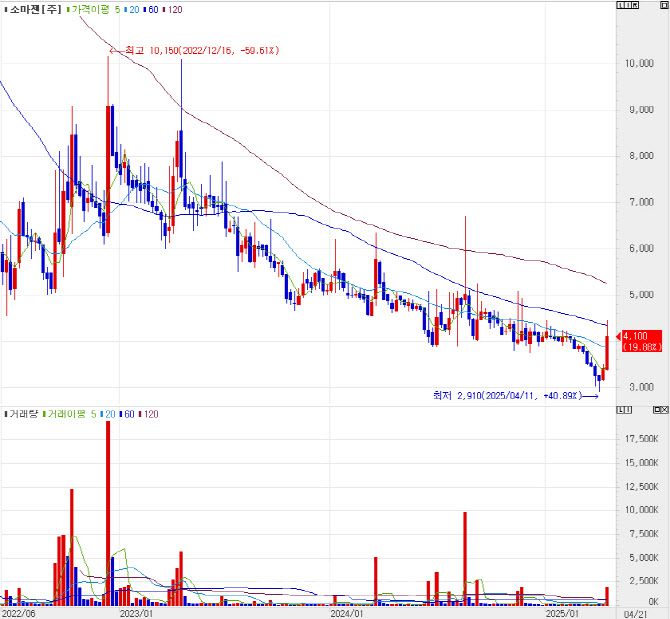
Task: Click the 거래이평 5 volume average legend
Action: tap(71, 413)
